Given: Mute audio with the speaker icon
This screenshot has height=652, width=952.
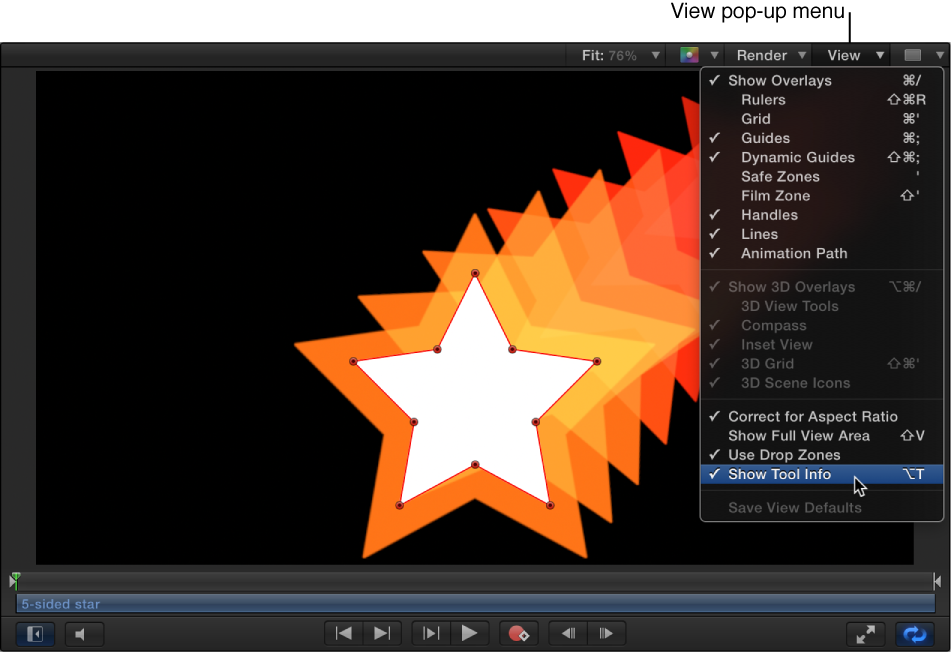Looking at the screenshot, I should tap(84, 633).
